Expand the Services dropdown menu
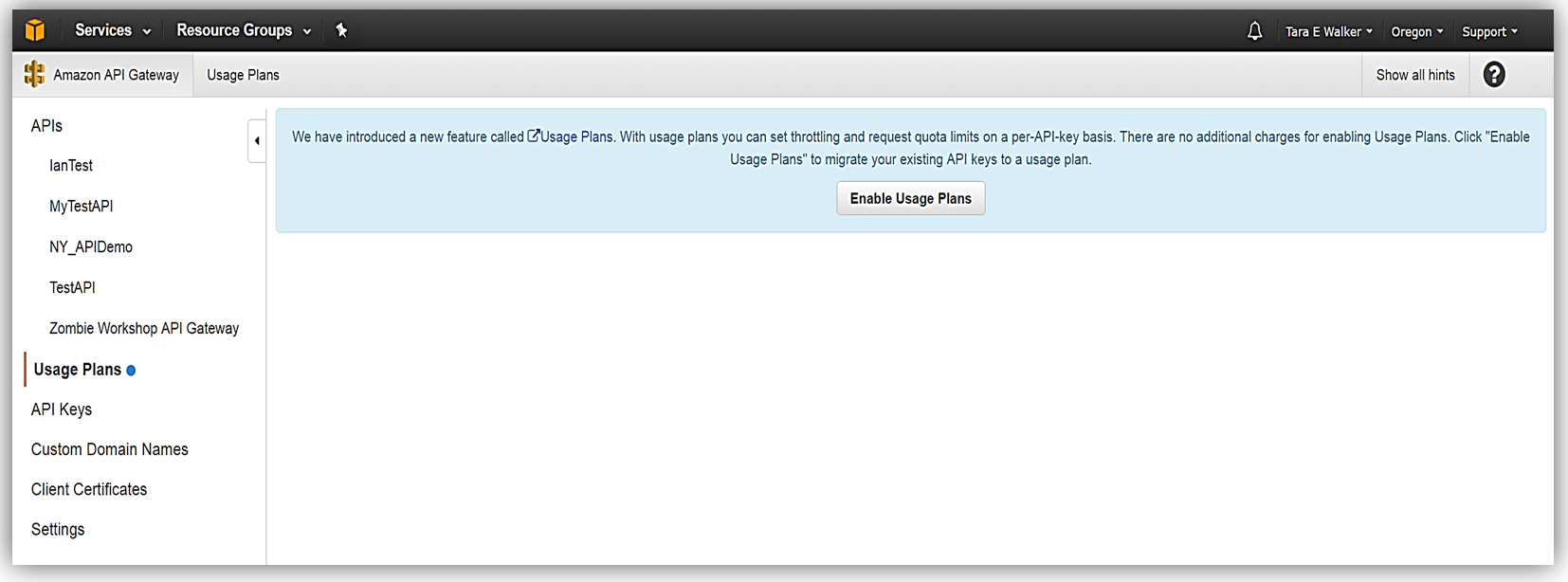 coord(113,30)
